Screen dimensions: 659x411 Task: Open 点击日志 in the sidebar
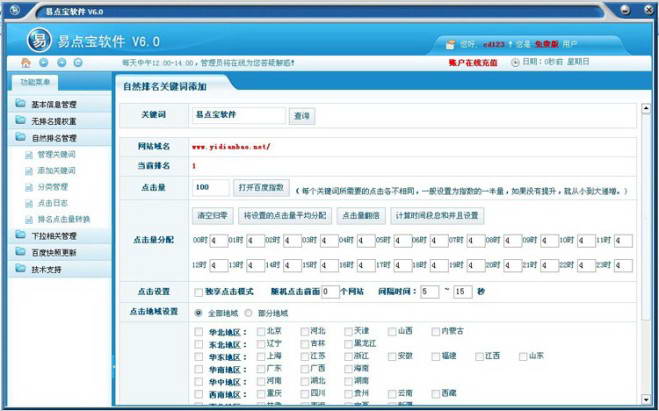coord(53,203)
